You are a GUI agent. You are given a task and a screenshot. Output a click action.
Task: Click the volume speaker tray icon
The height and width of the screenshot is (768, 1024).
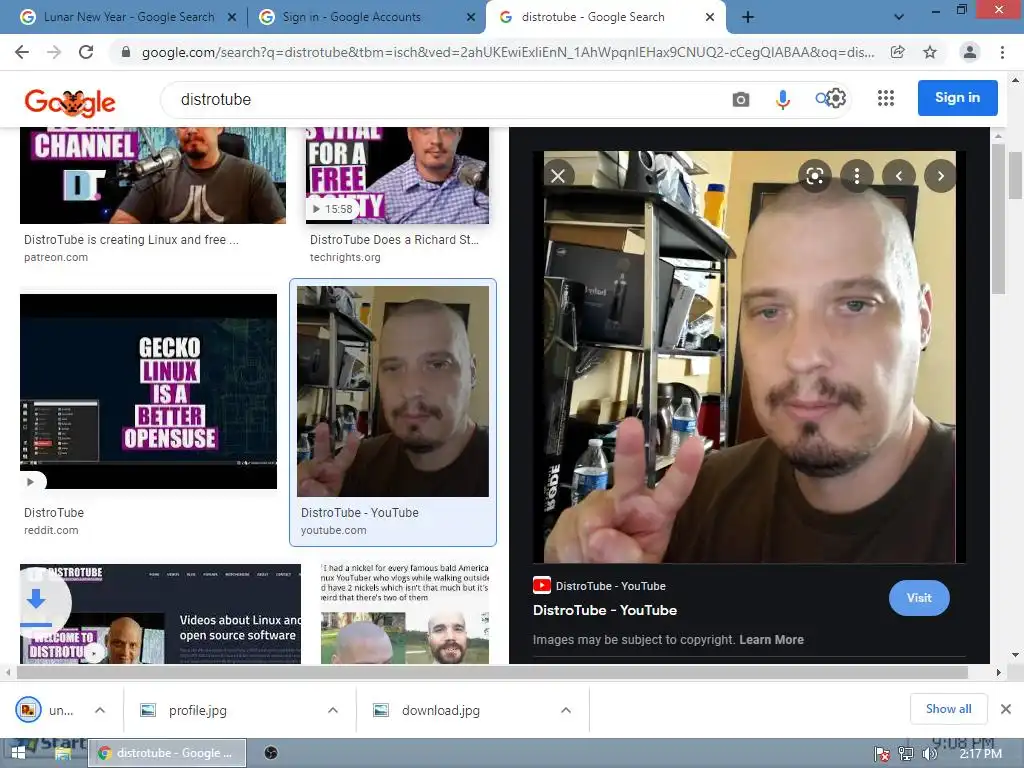click(929, 754)
